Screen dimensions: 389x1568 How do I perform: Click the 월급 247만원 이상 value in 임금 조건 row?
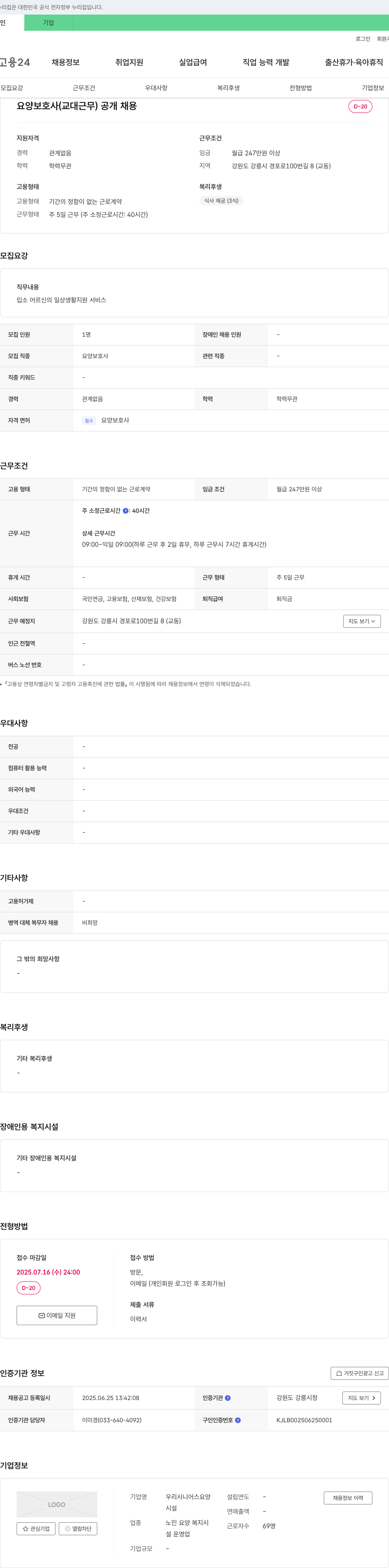coord(299,489)
